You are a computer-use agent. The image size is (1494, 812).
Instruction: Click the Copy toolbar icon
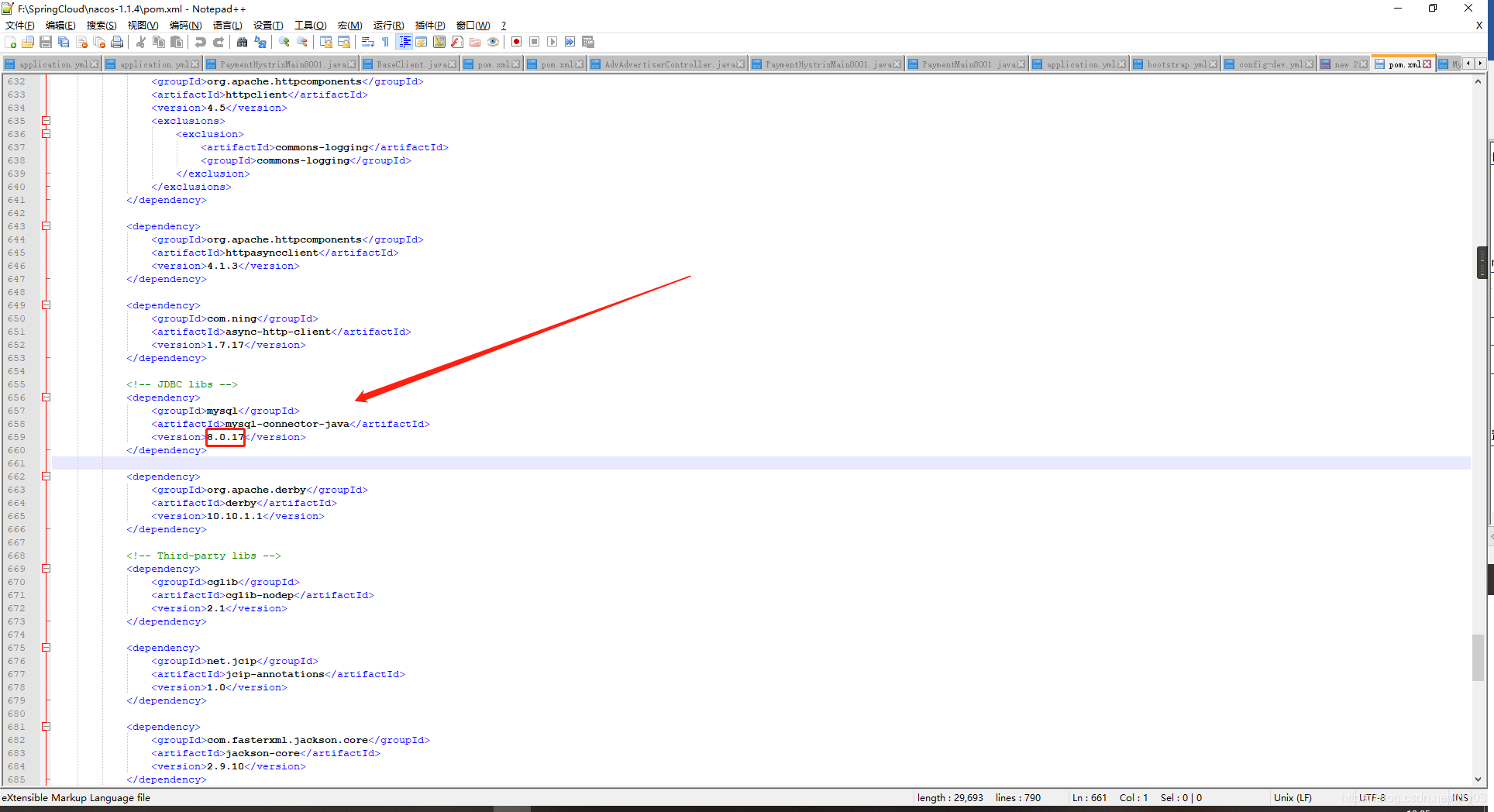159,42
